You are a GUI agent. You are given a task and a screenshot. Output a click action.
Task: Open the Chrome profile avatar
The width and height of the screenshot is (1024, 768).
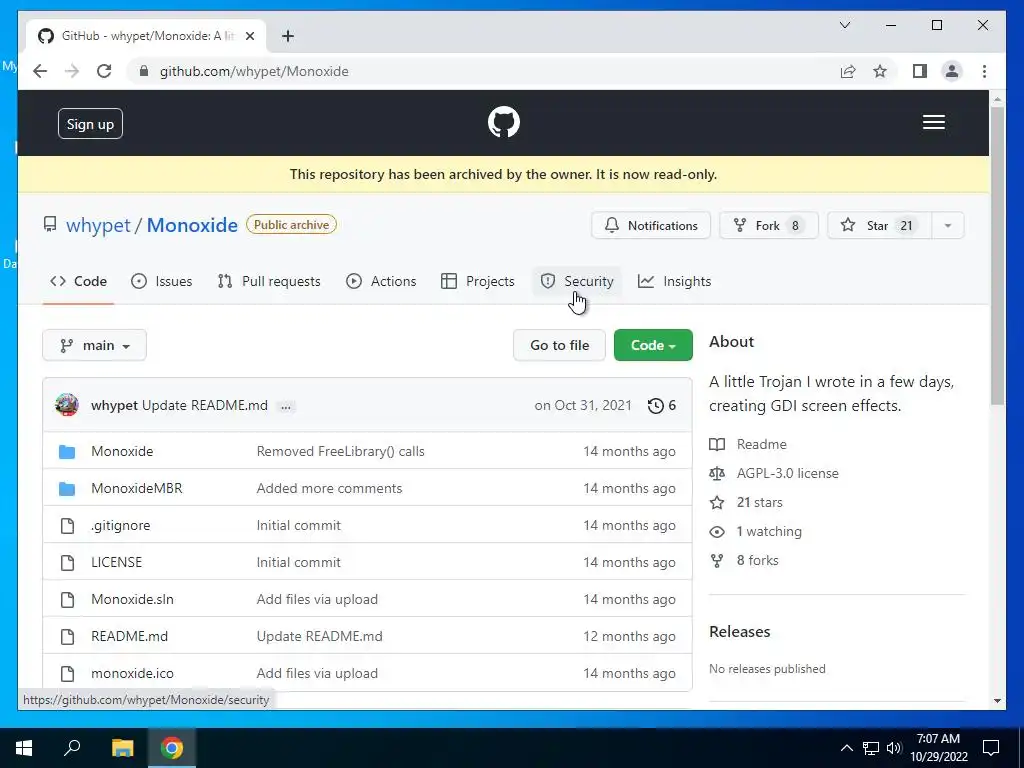[x=952, y=71]
